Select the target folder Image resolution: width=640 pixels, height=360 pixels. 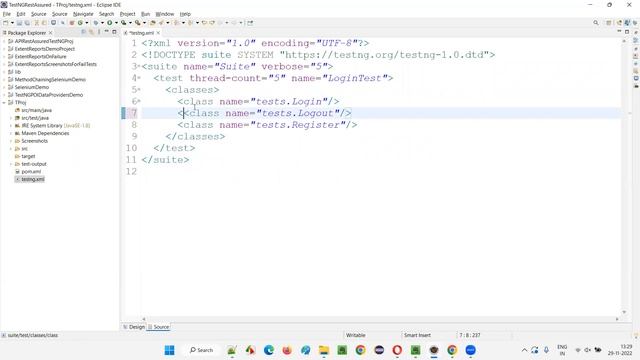tap(28, 156)
